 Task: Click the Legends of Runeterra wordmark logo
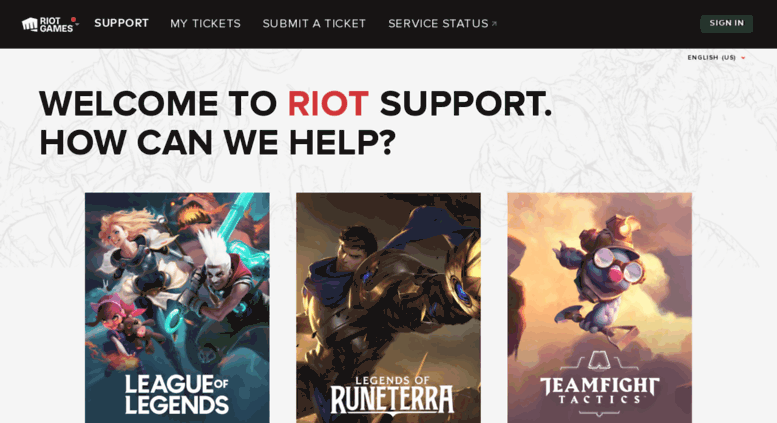(x=392, y=394)
